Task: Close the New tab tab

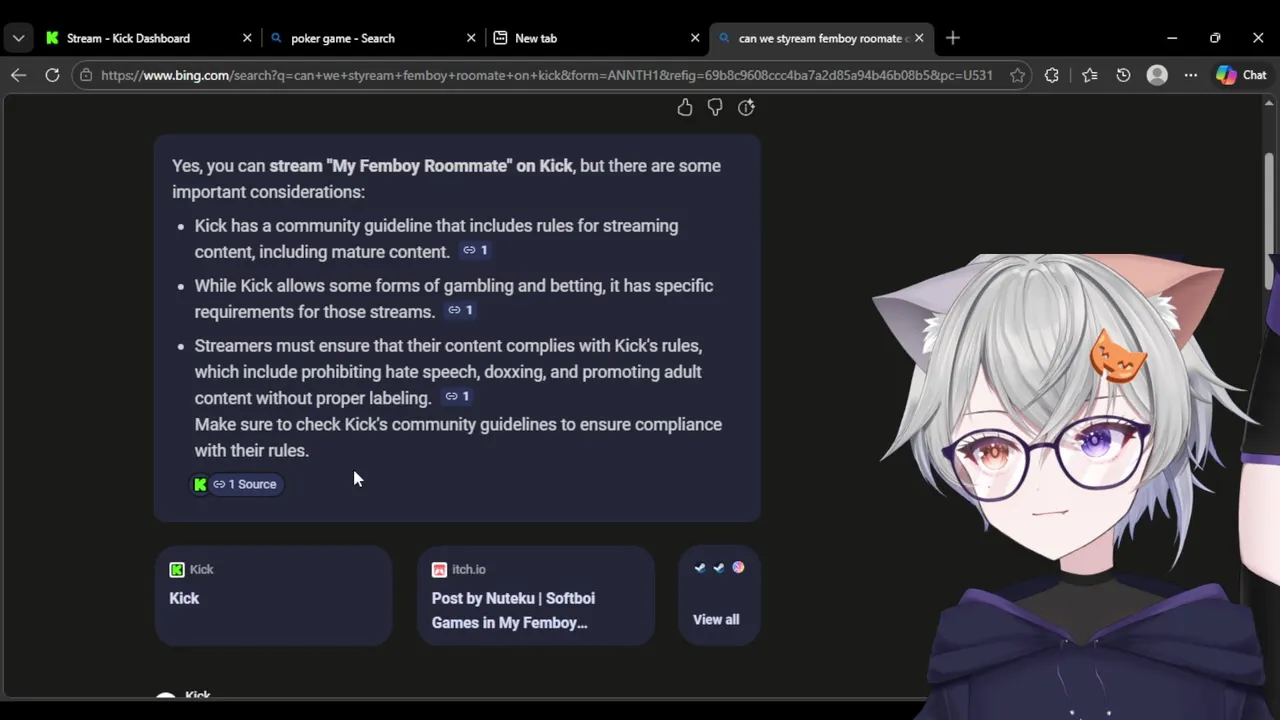Action: (x=695, y=38)
